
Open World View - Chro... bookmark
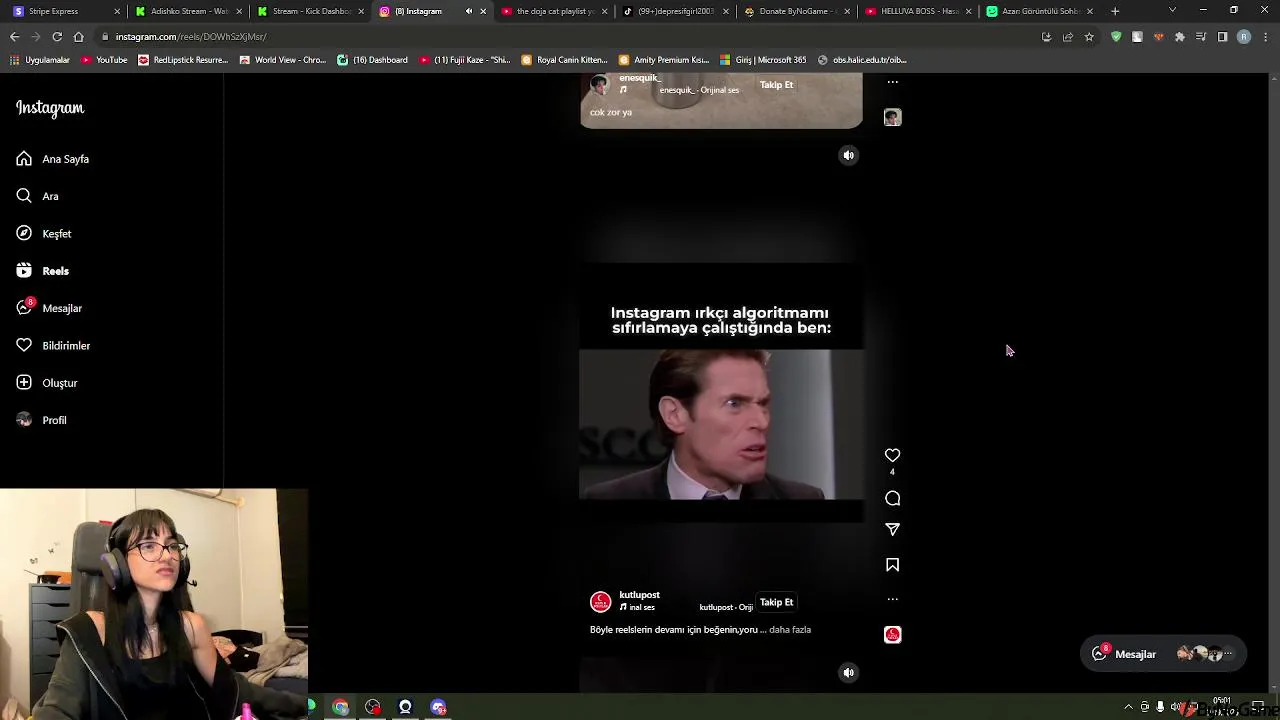pyautogui.click(x=283, y=60)
